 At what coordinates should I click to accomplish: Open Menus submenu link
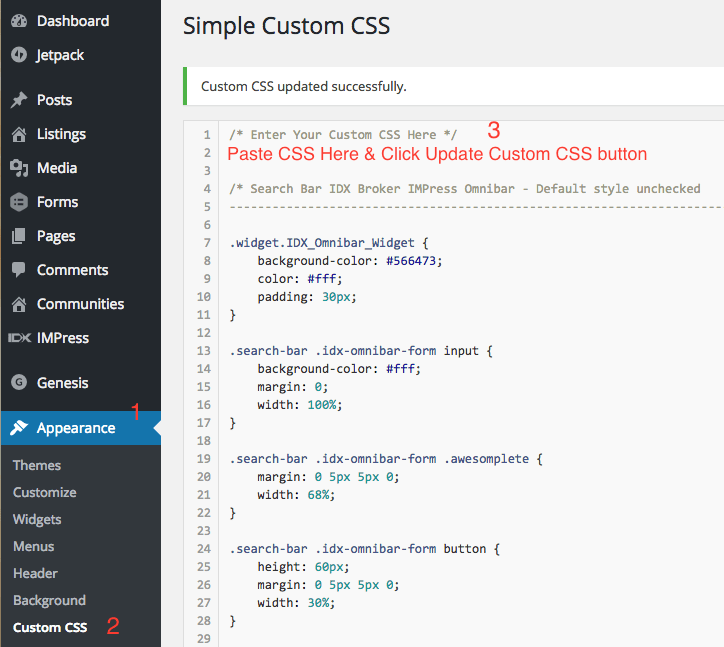pos(34,546)
